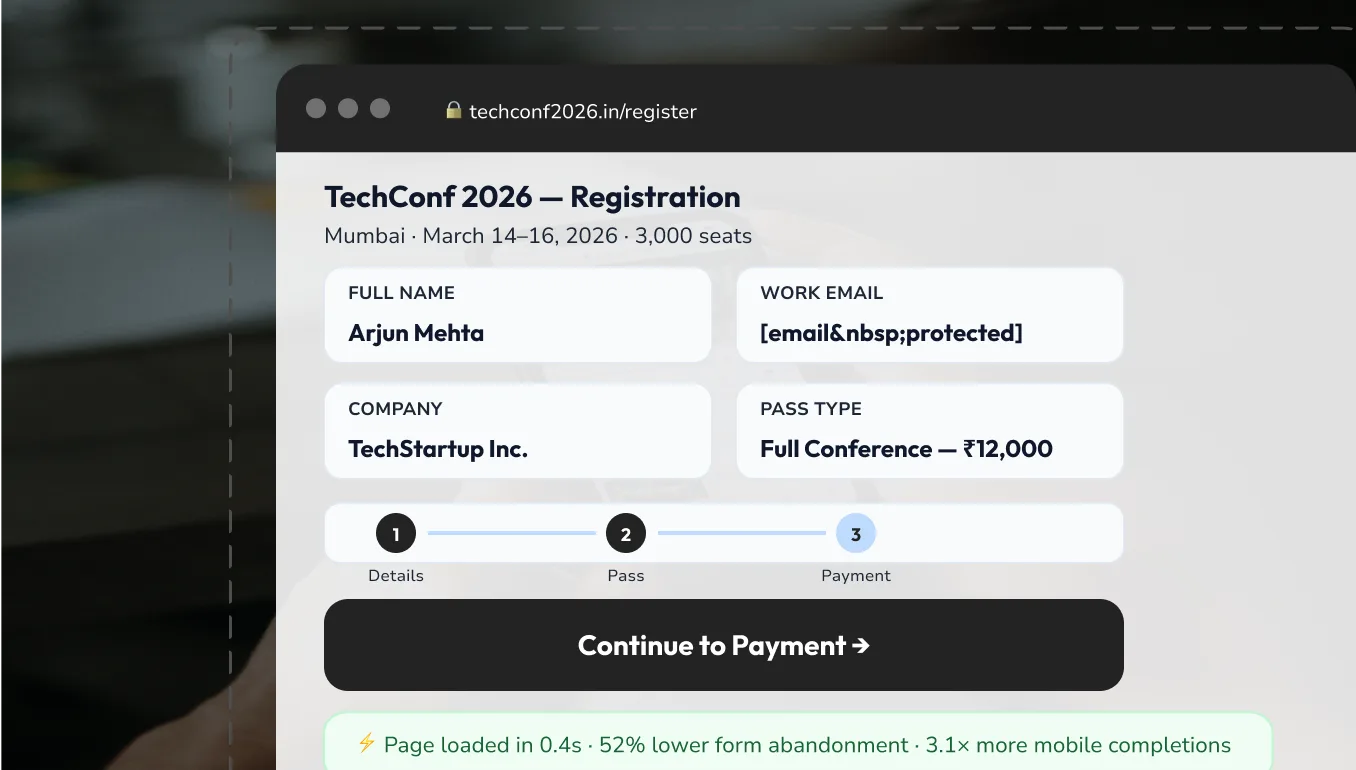Screen dimensions: 1356x770
Task: Select step 2 labeled Pass
Action: 626,533
